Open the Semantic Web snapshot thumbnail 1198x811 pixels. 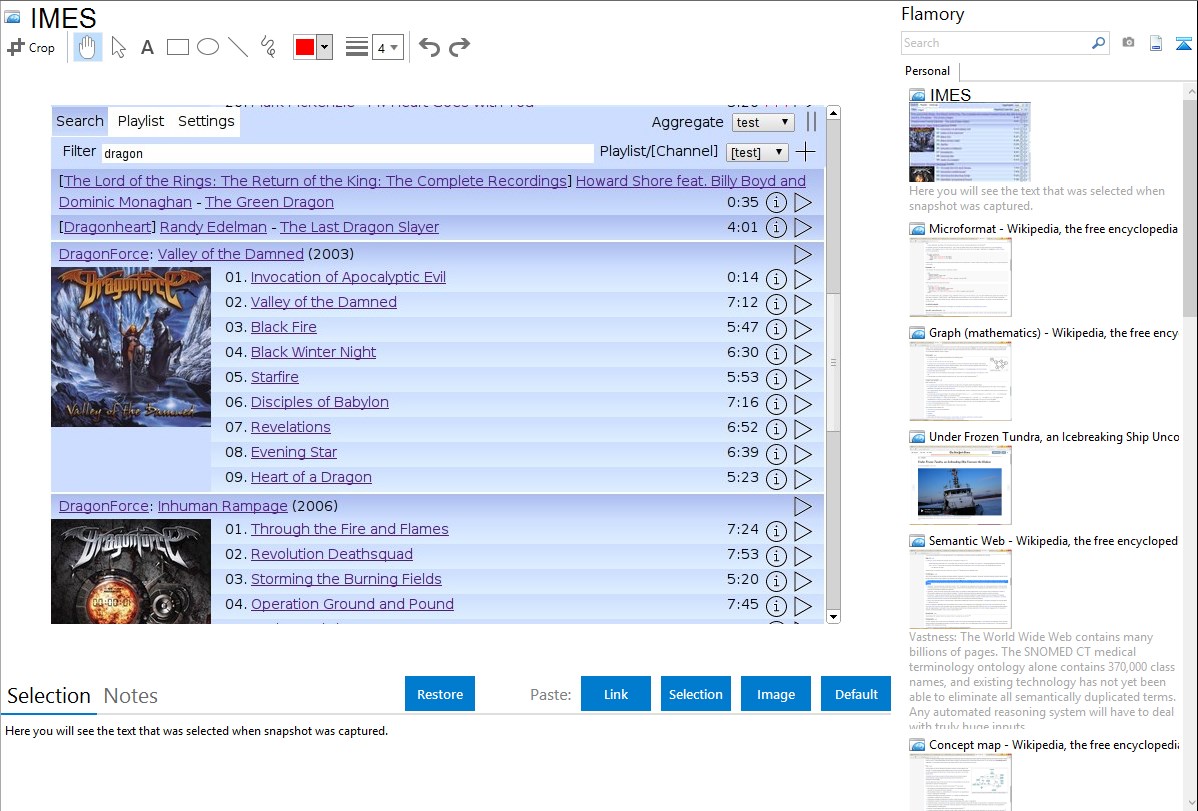point(960,589)
